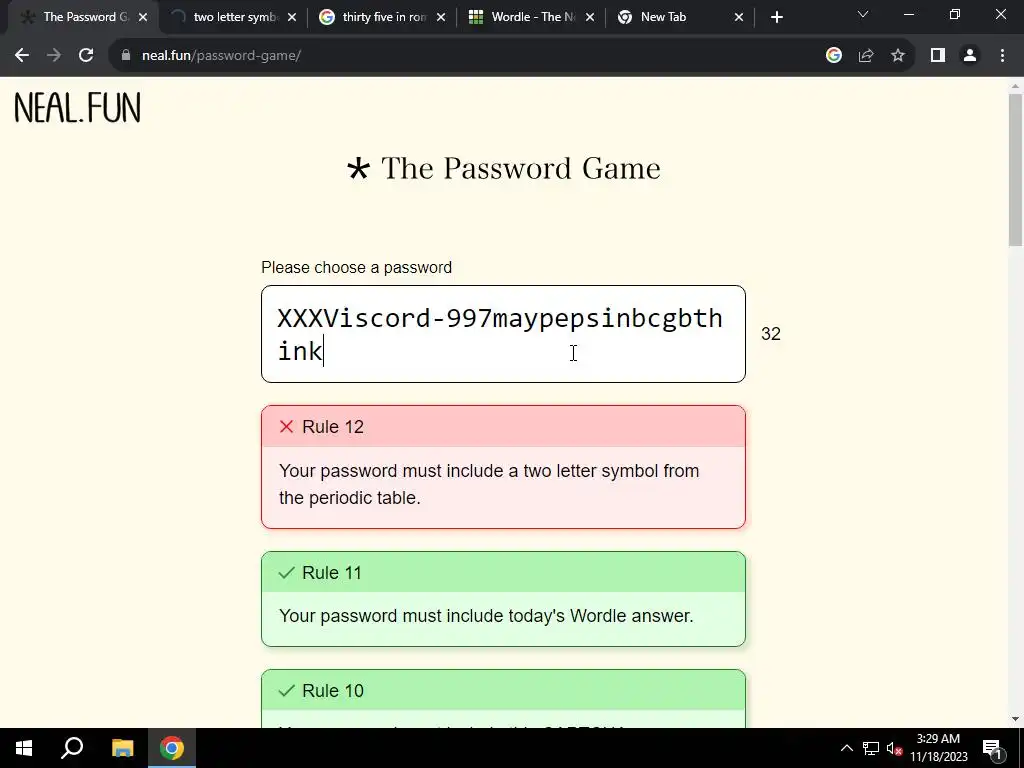Image resolution: width=1024 pixels, height=768 pixels.
Task: Open Chrome's three-dot menu
Action: click(1002, 56)
